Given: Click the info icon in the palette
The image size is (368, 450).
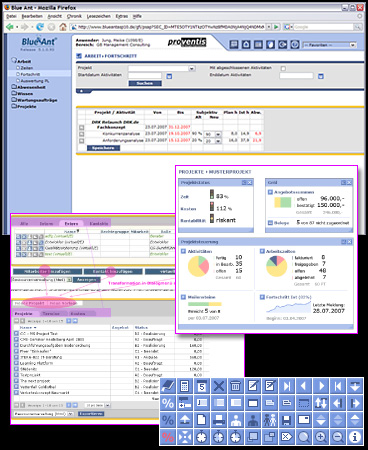Looking at the screenshot, I should pos(355,437).
